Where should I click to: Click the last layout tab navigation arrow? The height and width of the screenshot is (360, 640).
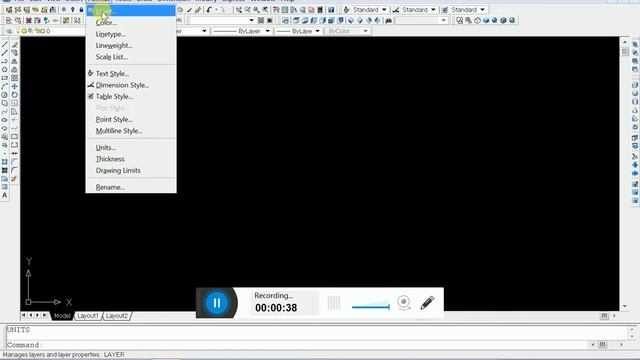[x=44, y=316]
